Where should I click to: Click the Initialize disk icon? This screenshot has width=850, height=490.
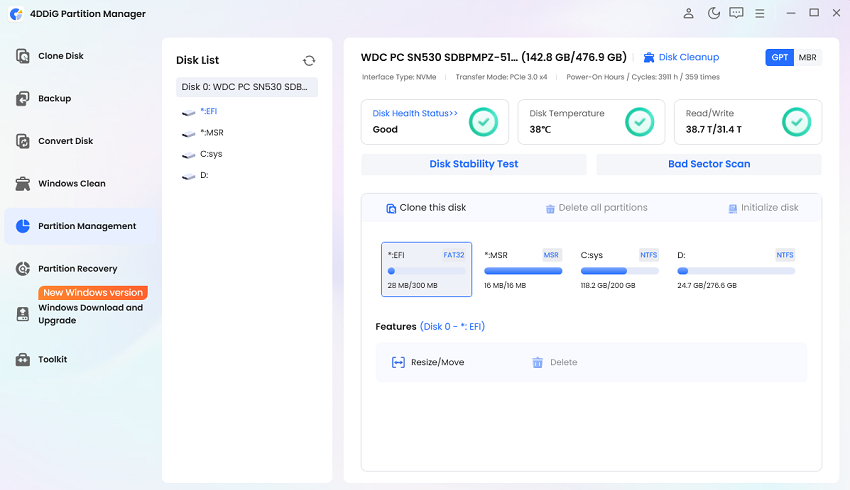point(732,209)
